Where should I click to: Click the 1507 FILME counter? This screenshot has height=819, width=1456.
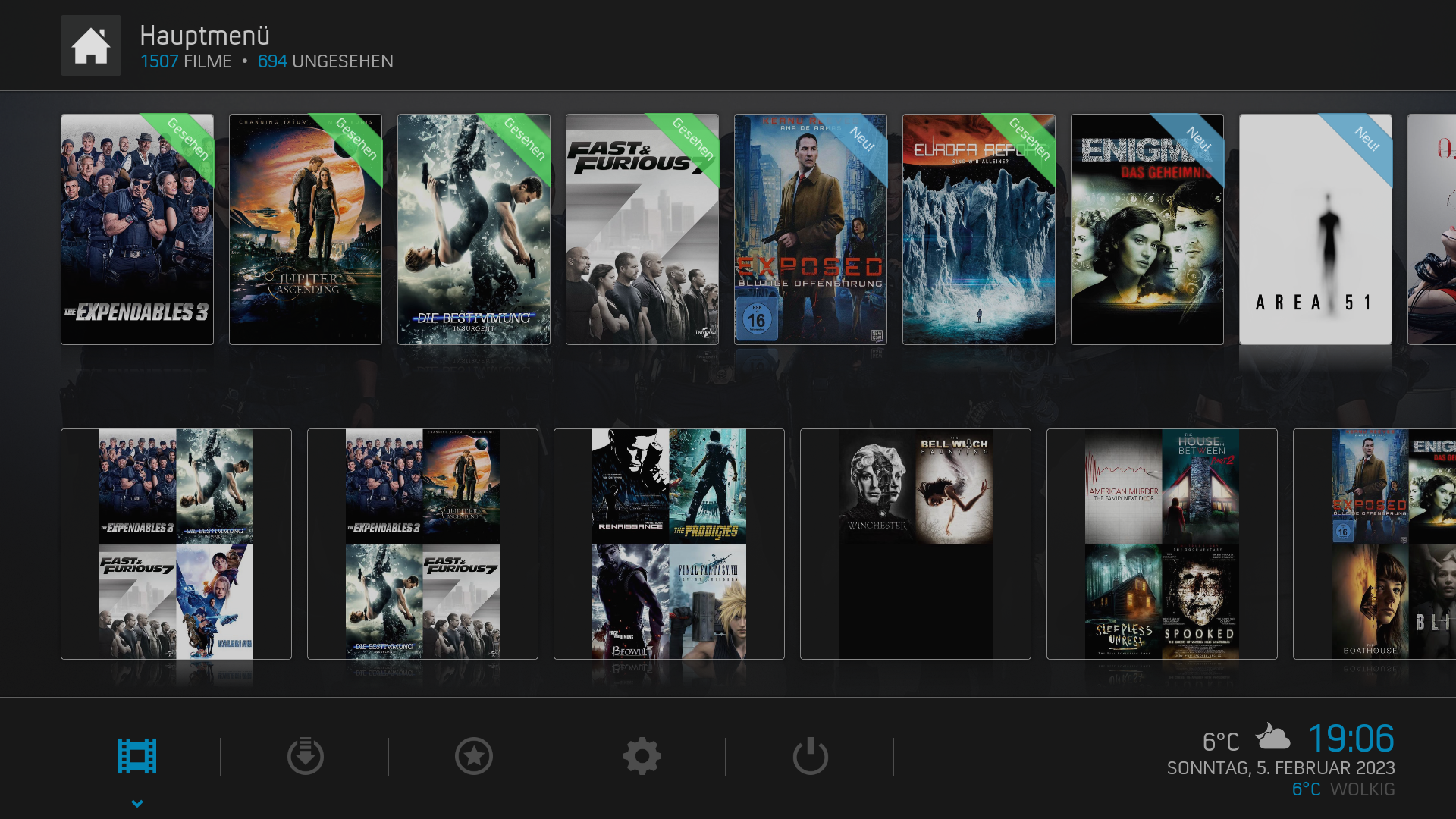[x=186, y=61]
